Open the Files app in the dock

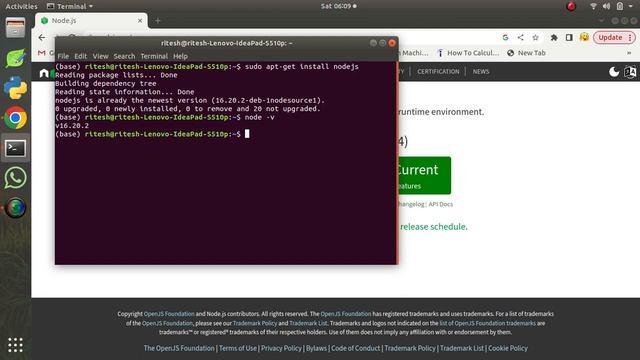[15, 28]
